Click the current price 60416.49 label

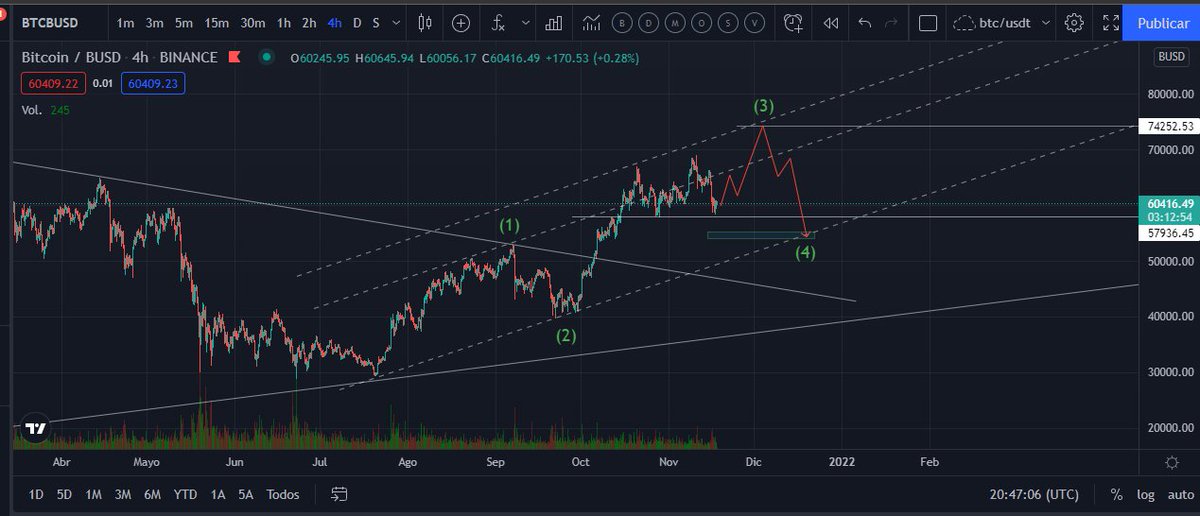tap(1167, 203)
